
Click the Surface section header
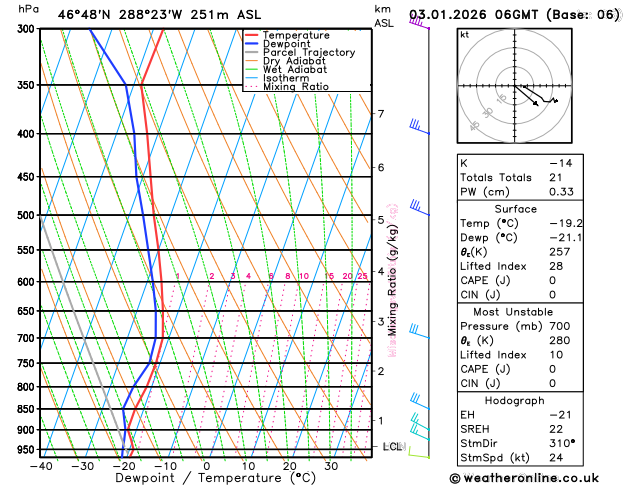point(515,209)
